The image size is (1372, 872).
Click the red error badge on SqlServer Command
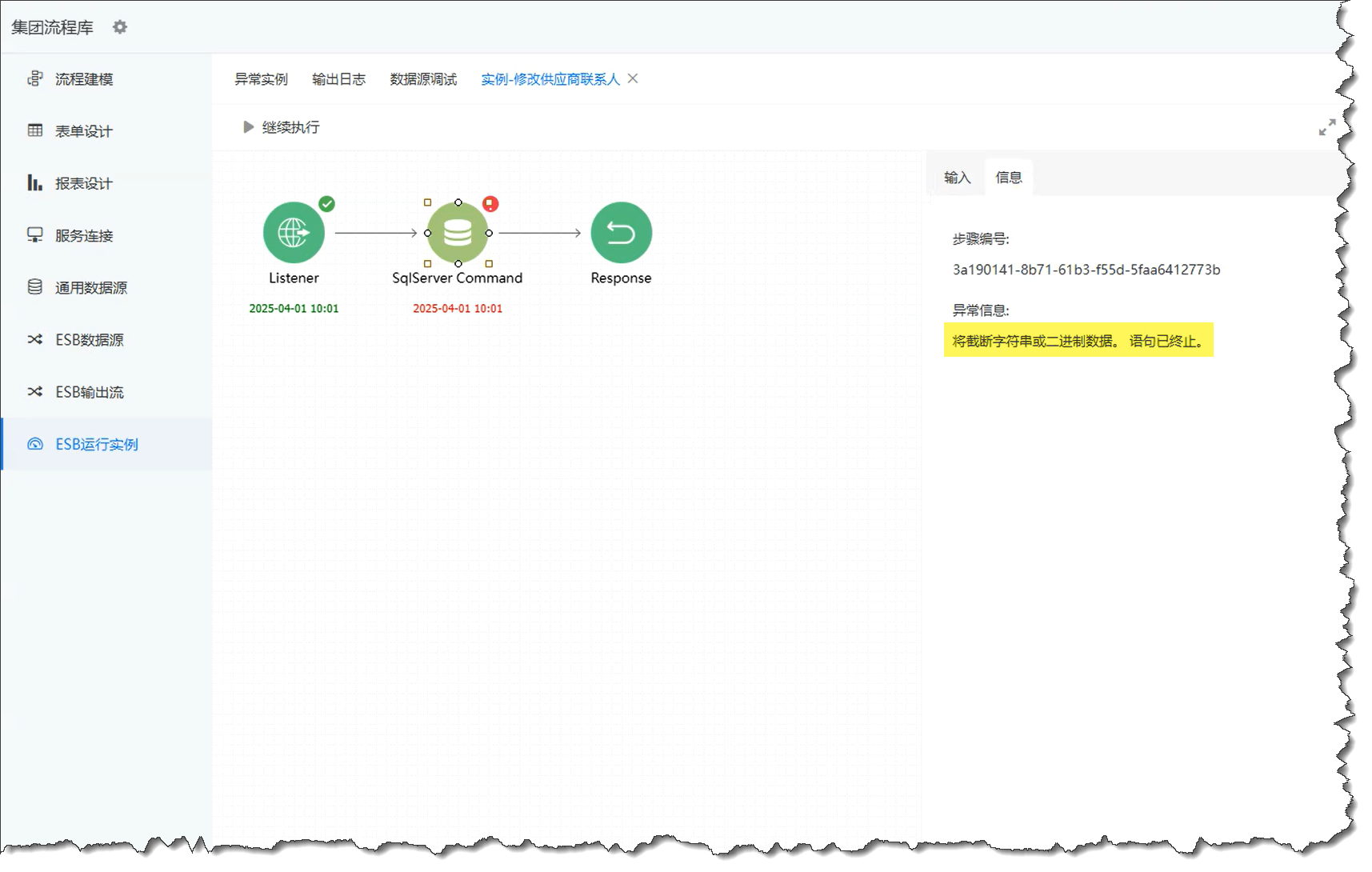click(490, 204)
